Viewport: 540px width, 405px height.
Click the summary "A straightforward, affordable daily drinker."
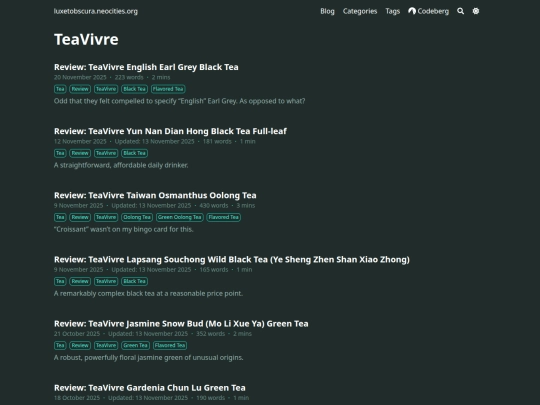click(x=121, y=165)
